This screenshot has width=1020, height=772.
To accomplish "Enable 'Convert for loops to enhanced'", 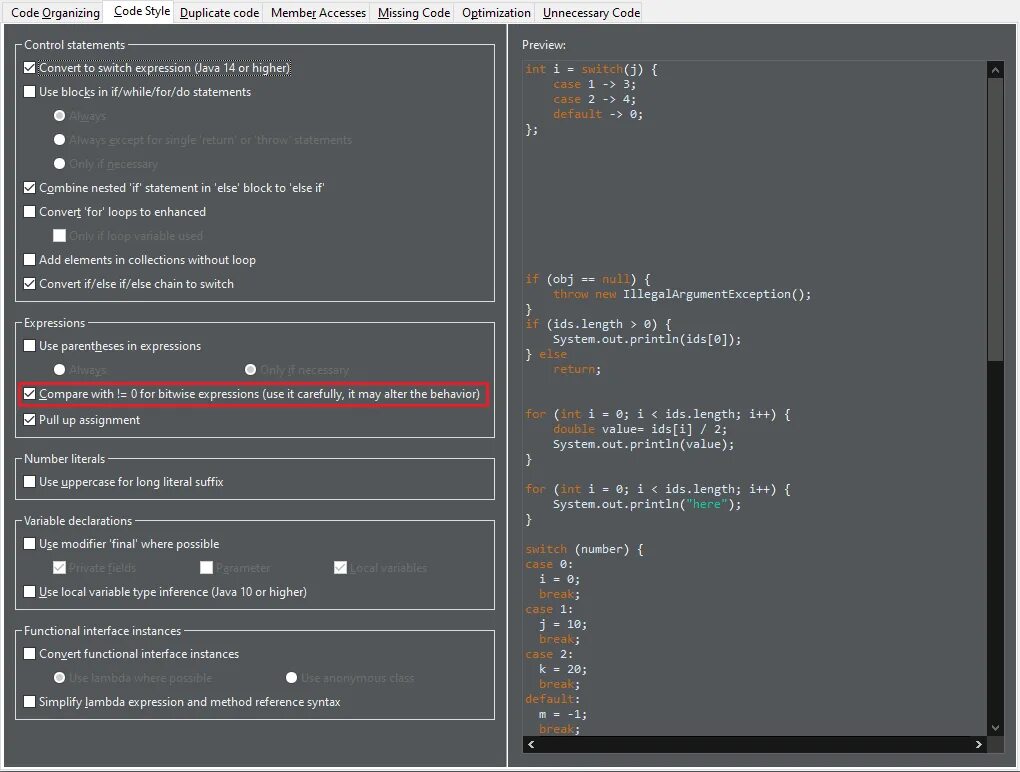I will tap(30, 211).
